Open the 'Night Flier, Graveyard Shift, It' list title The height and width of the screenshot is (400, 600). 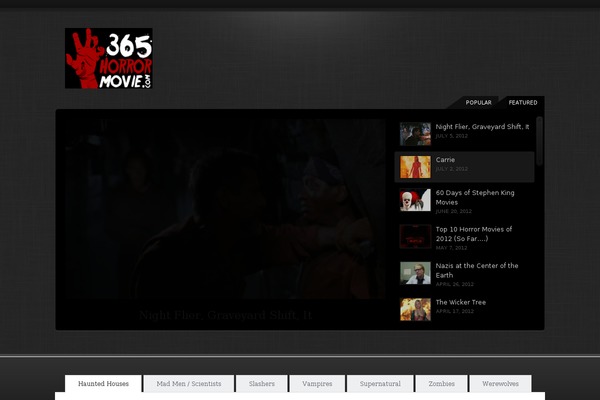tap(482, 127)
